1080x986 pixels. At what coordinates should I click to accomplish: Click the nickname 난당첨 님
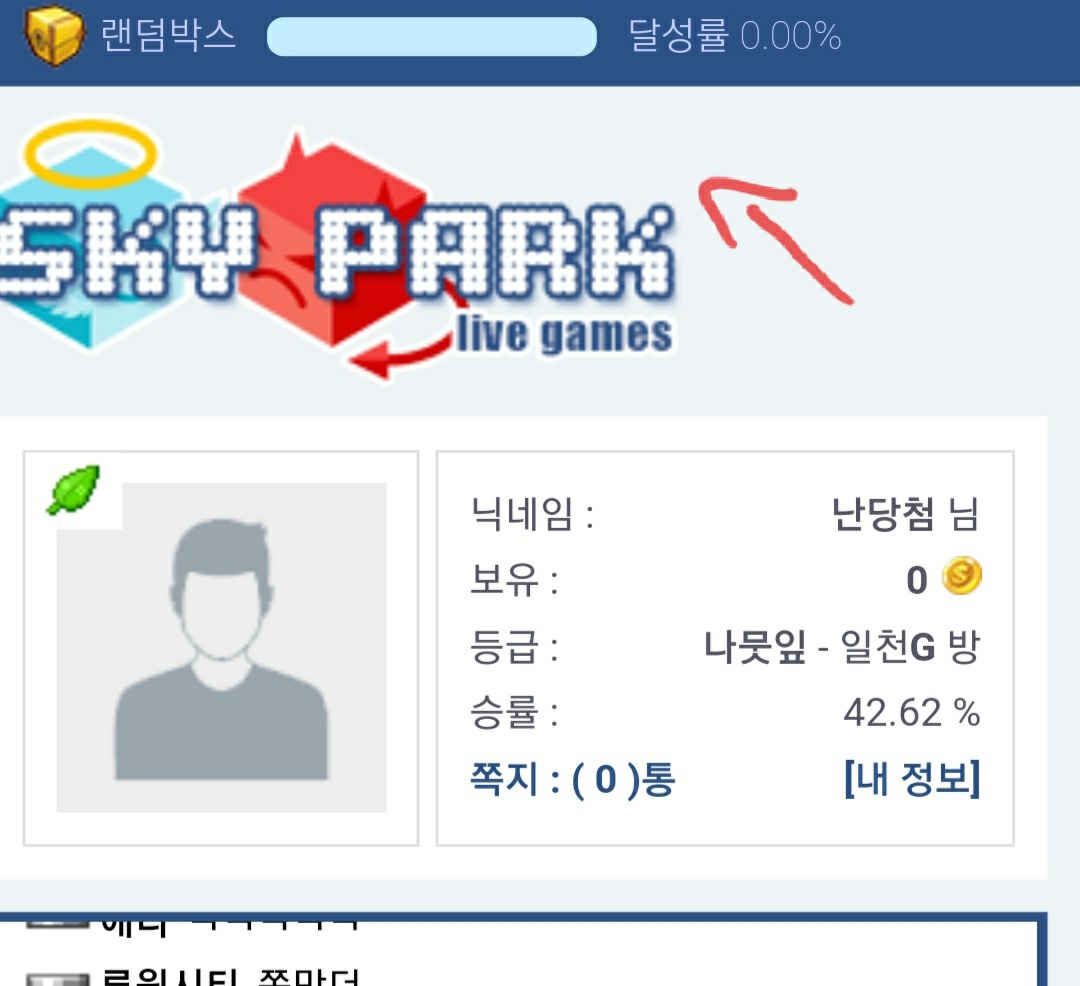point(905,514)
